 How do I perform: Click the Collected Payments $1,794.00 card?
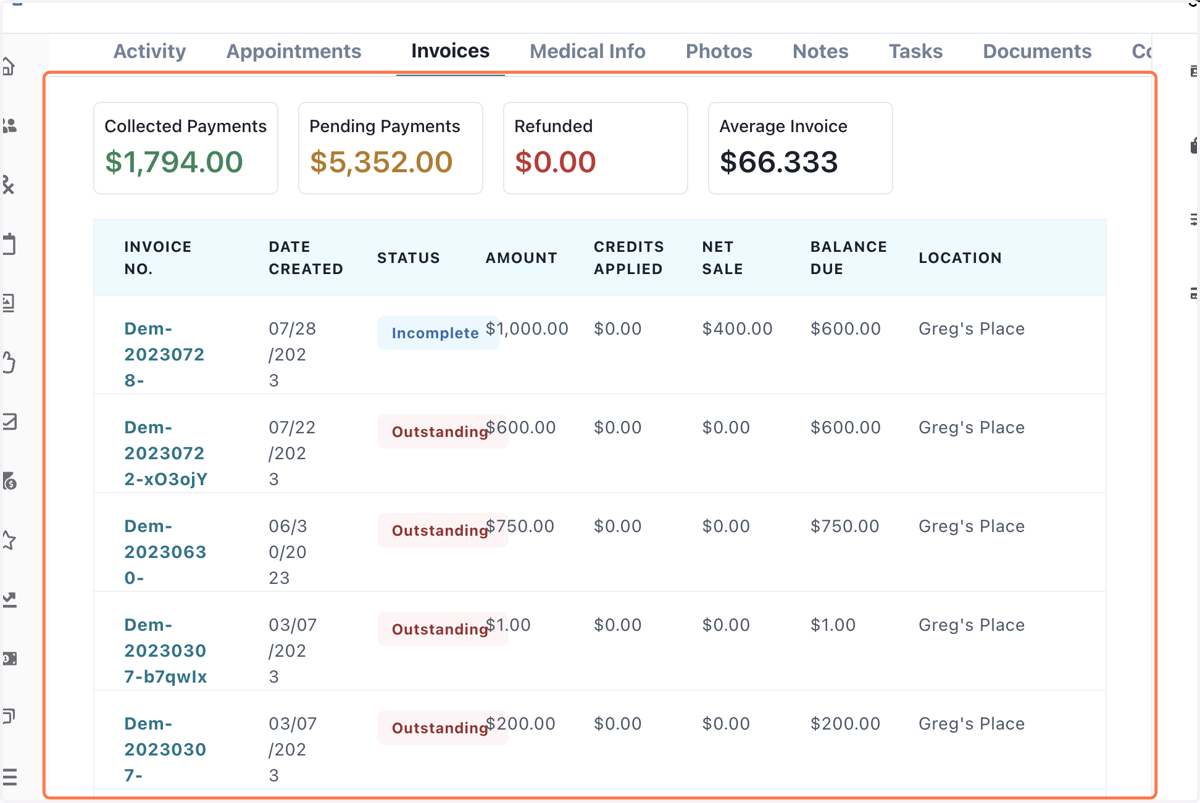[186, 148]
